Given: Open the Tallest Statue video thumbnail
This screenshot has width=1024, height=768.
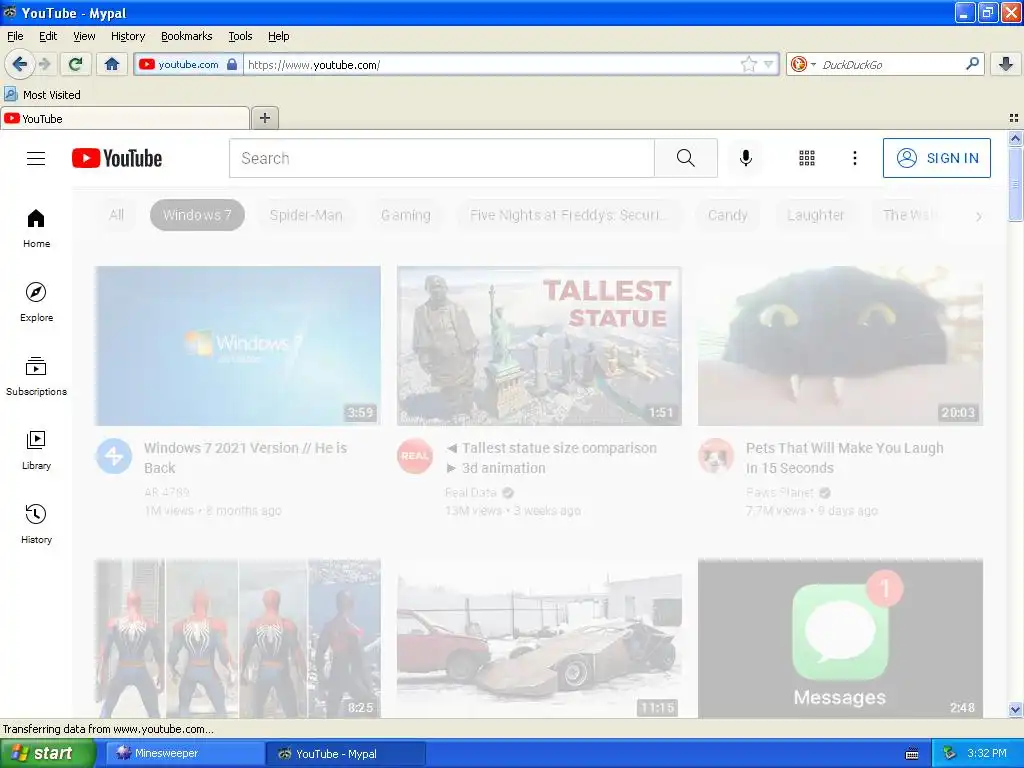Looking at the screenshot, I should pos(539,345).
